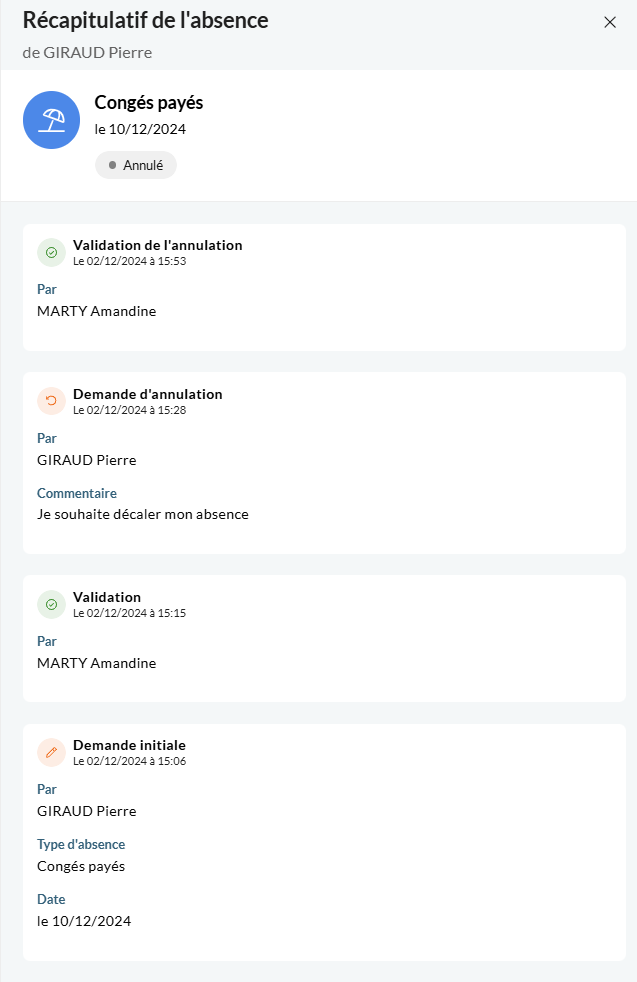The height and width of the screenshot is (982, 637).
Task: Click the Annulé status badge
Action: click(136, 165)
